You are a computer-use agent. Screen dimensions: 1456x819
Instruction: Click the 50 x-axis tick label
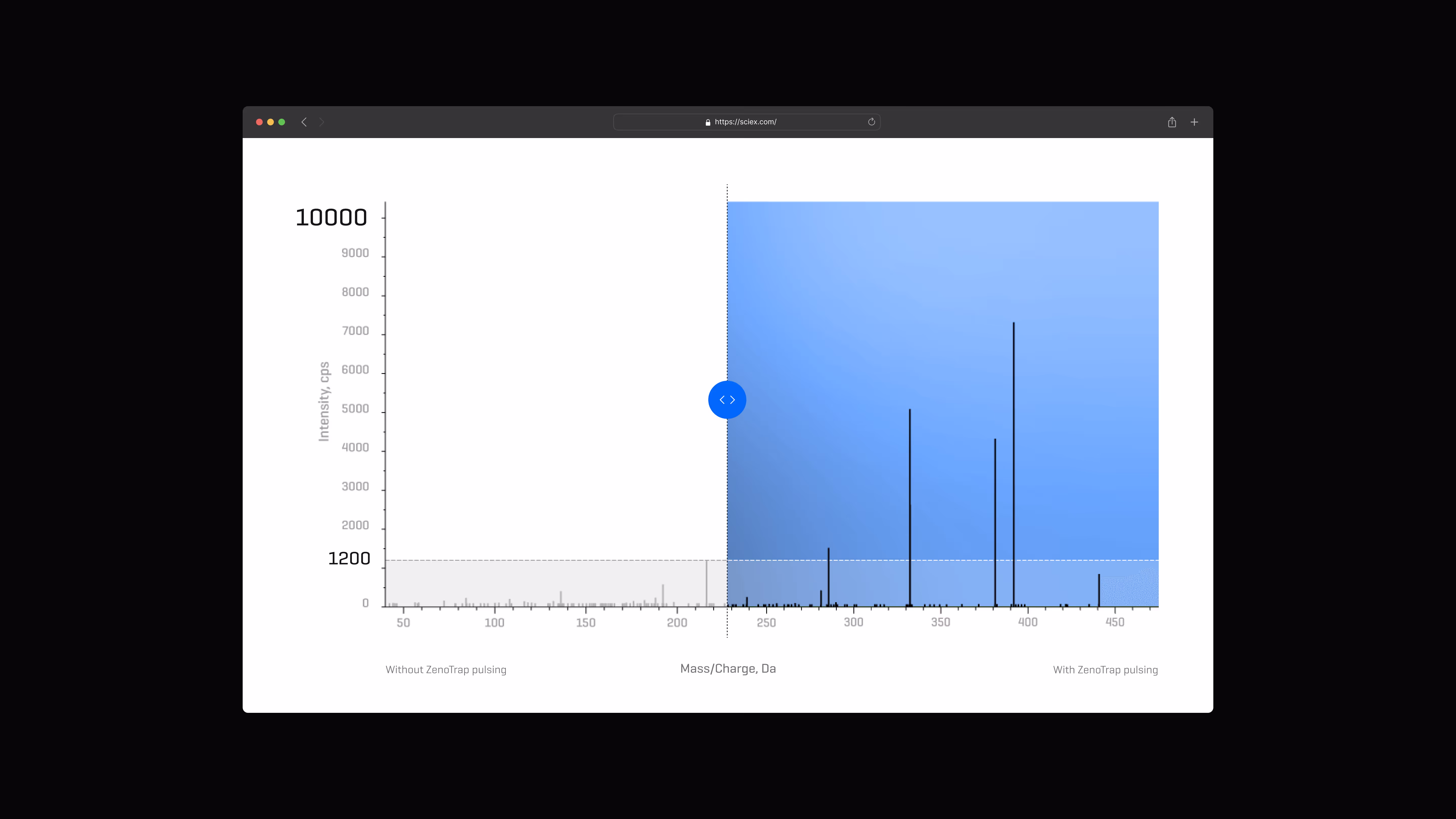403,623
